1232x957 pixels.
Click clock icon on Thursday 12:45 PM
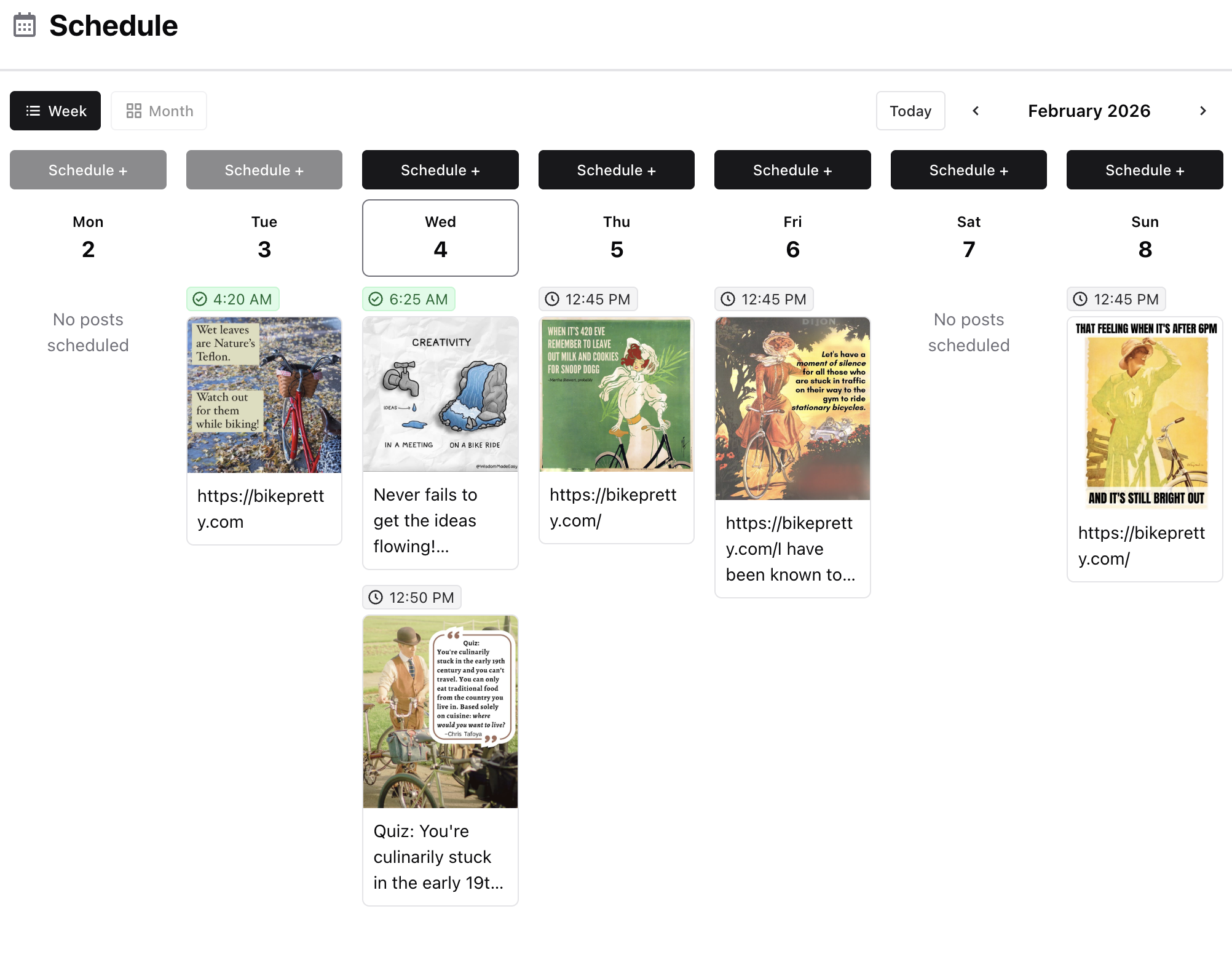coord(552,300)
